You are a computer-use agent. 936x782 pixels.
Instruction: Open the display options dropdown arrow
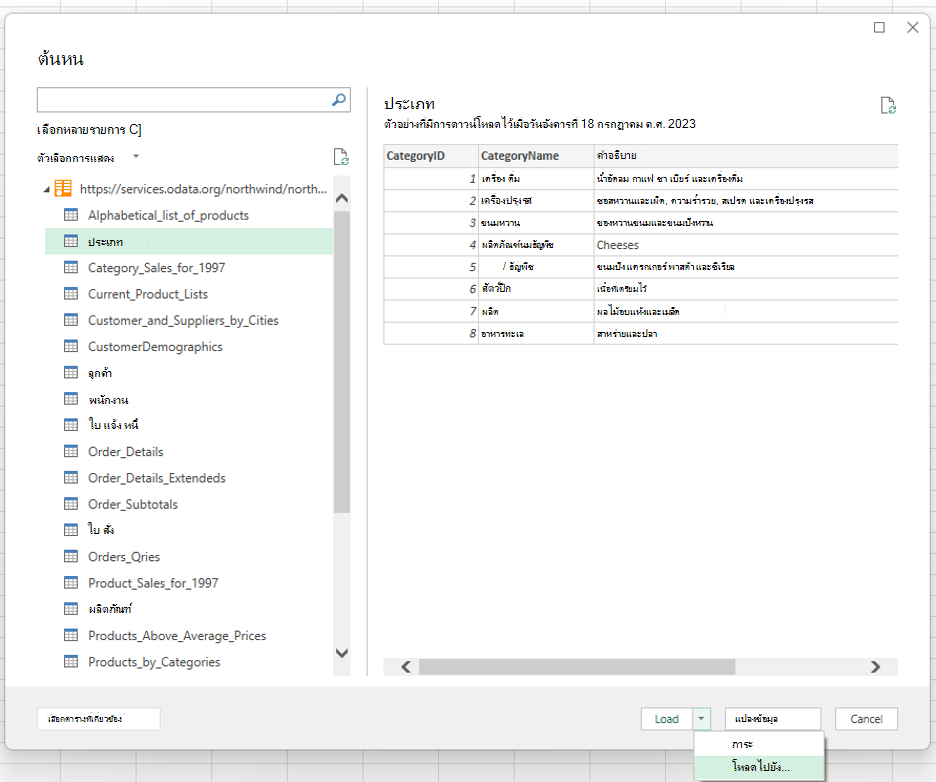[x=136, y=157]
